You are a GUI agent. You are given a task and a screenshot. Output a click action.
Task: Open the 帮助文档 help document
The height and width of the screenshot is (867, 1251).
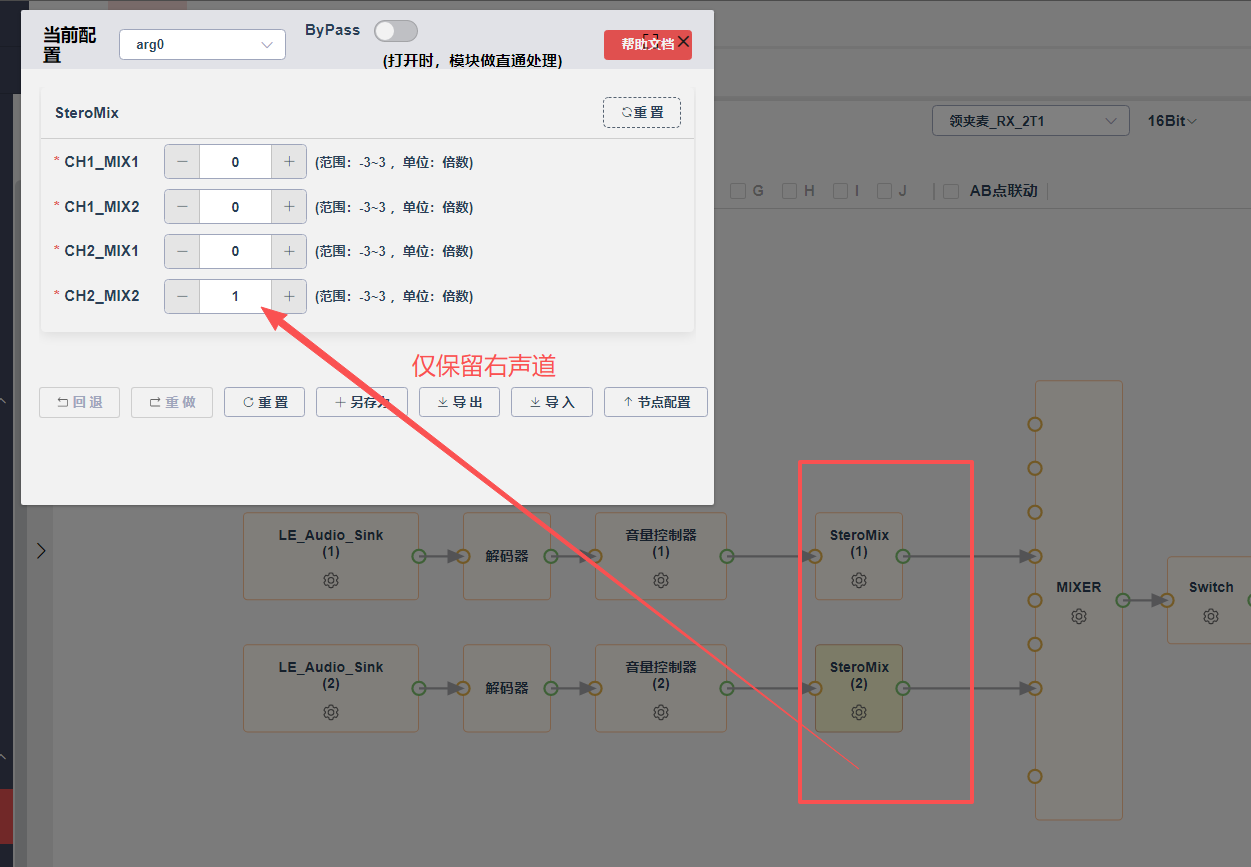[648, 45]
